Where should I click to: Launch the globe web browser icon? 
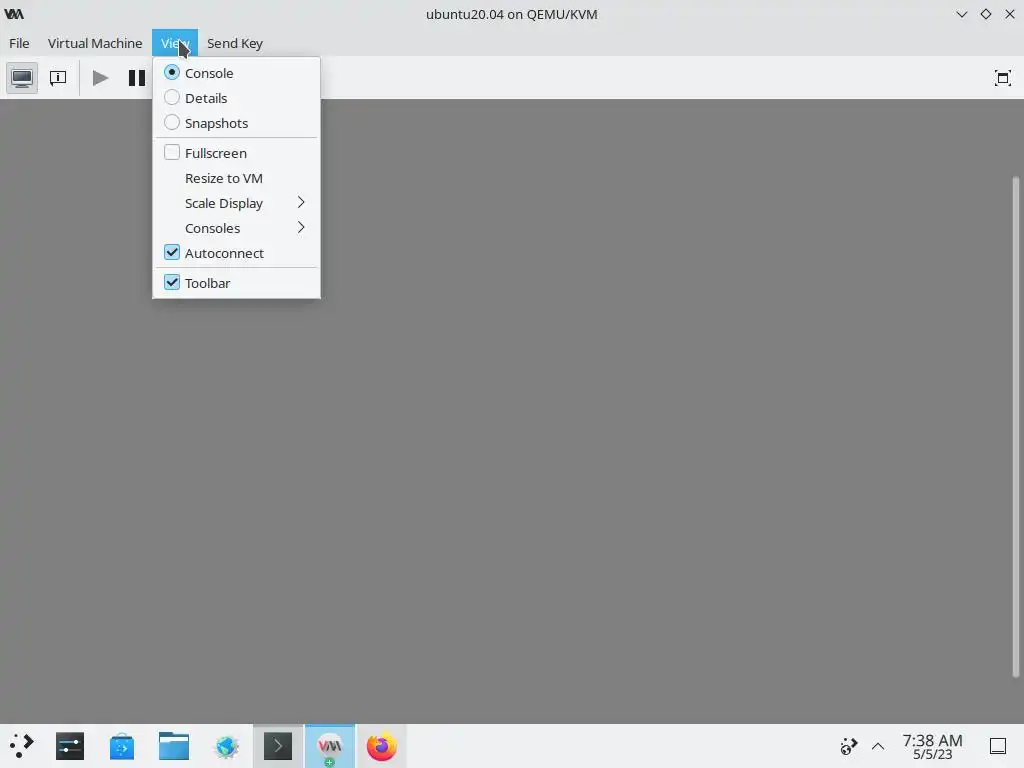pos(226,746)
